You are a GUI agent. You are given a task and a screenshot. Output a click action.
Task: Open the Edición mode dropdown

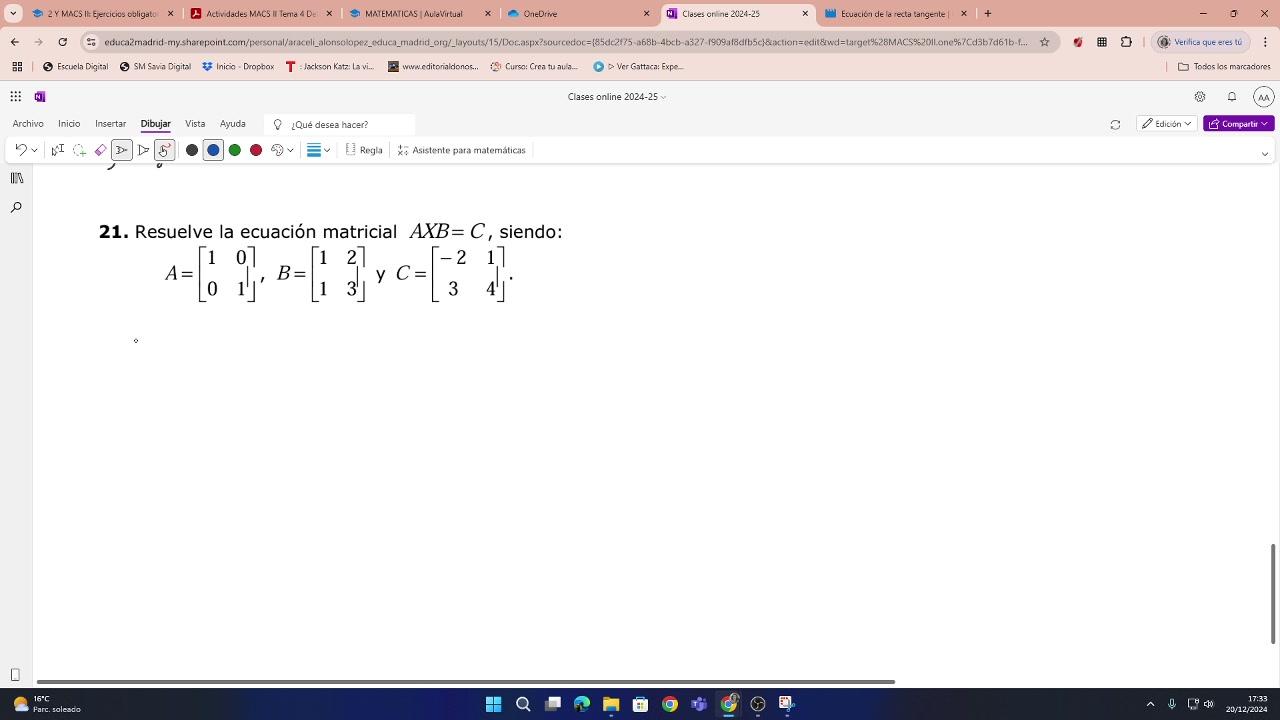1167,124
